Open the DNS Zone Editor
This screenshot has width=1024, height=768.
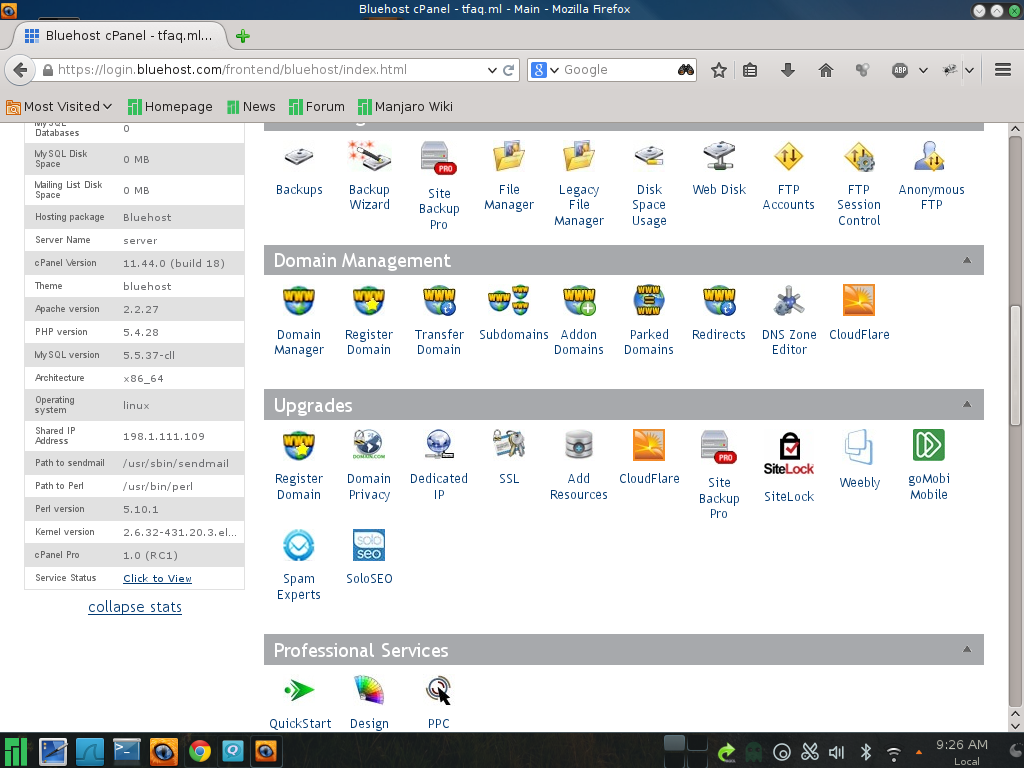click(789, 301)
